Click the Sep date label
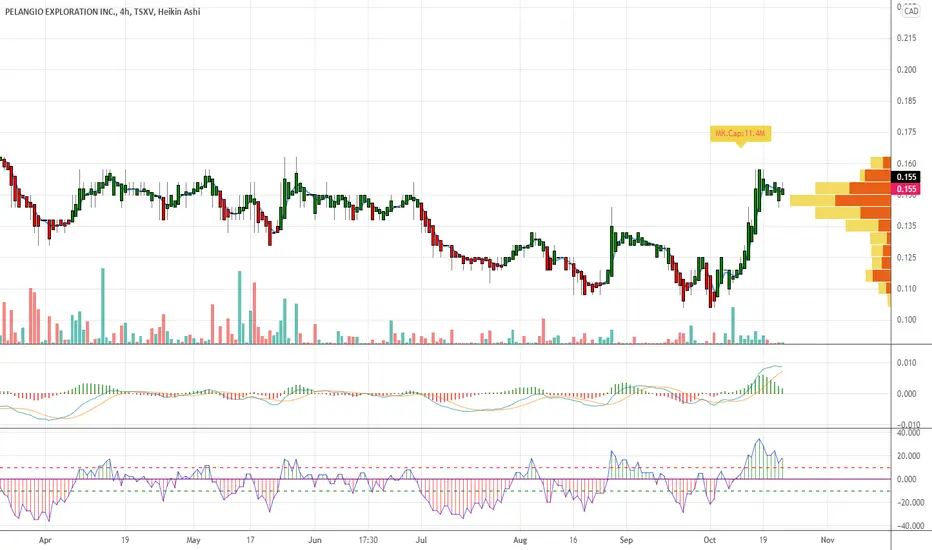Viewport: 932px width, 550px height. tap(626, 540)
